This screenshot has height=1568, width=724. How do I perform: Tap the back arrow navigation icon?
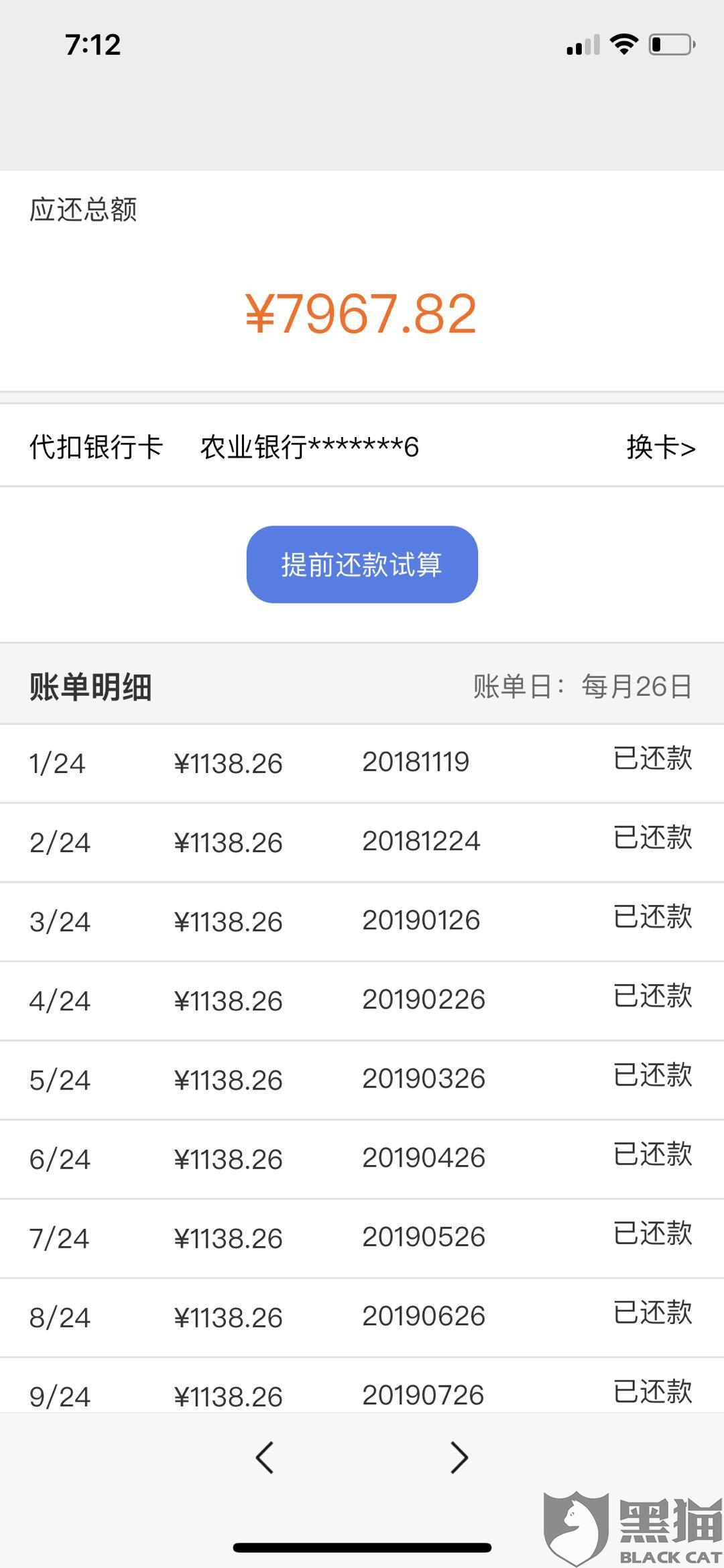(265, 1457)
